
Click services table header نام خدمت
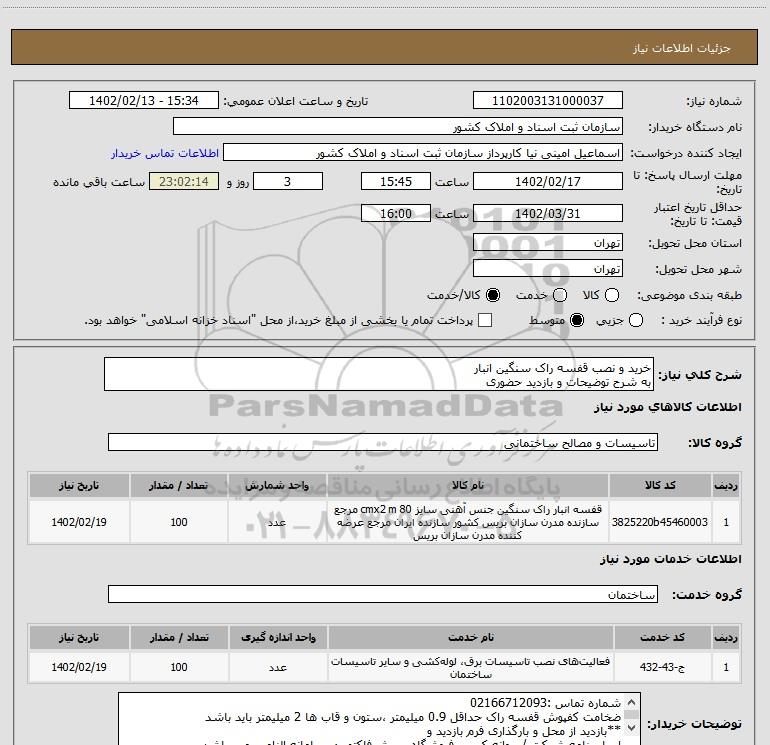[x=470, y=637]
